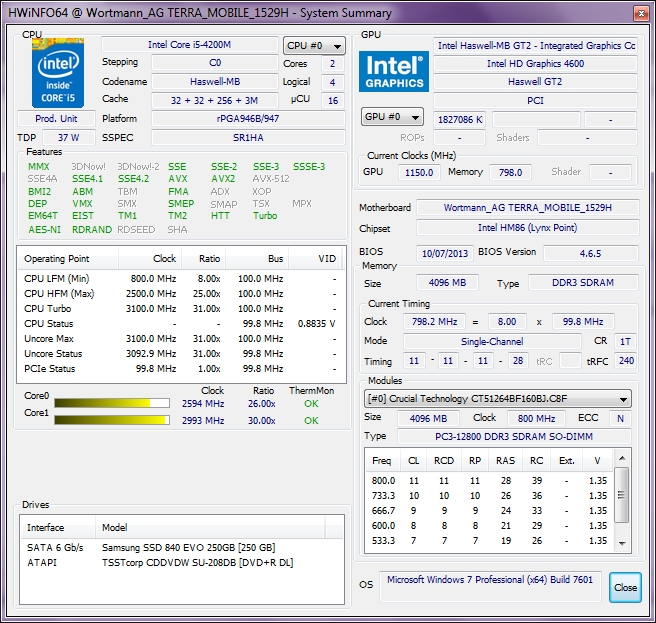Select the CPU LFM (Min) row
Screen dimensions: 656x623
[x=181, y=279]
